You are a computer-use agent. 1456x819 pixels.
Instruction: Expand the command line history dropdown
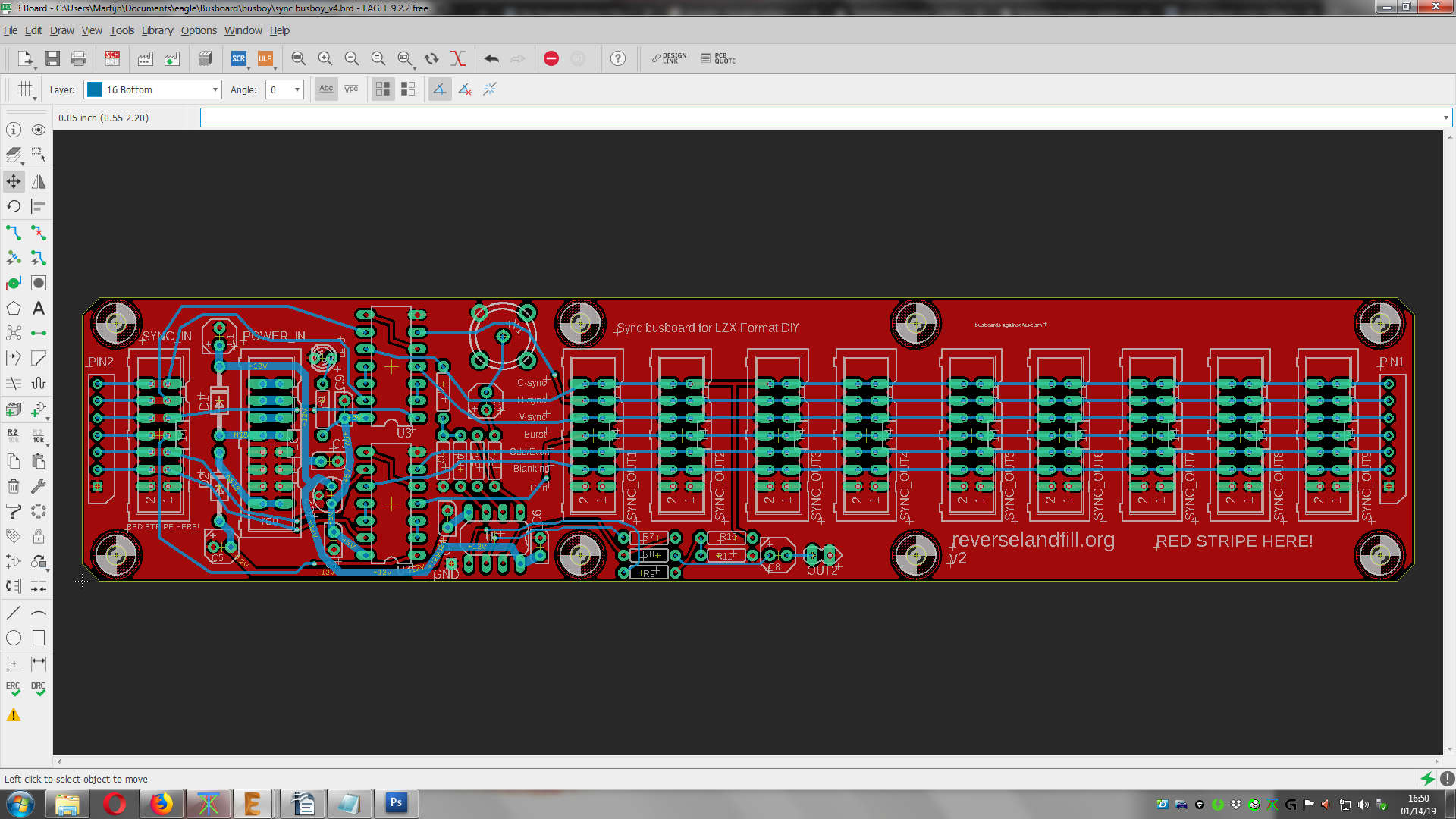pos(1445,118)
